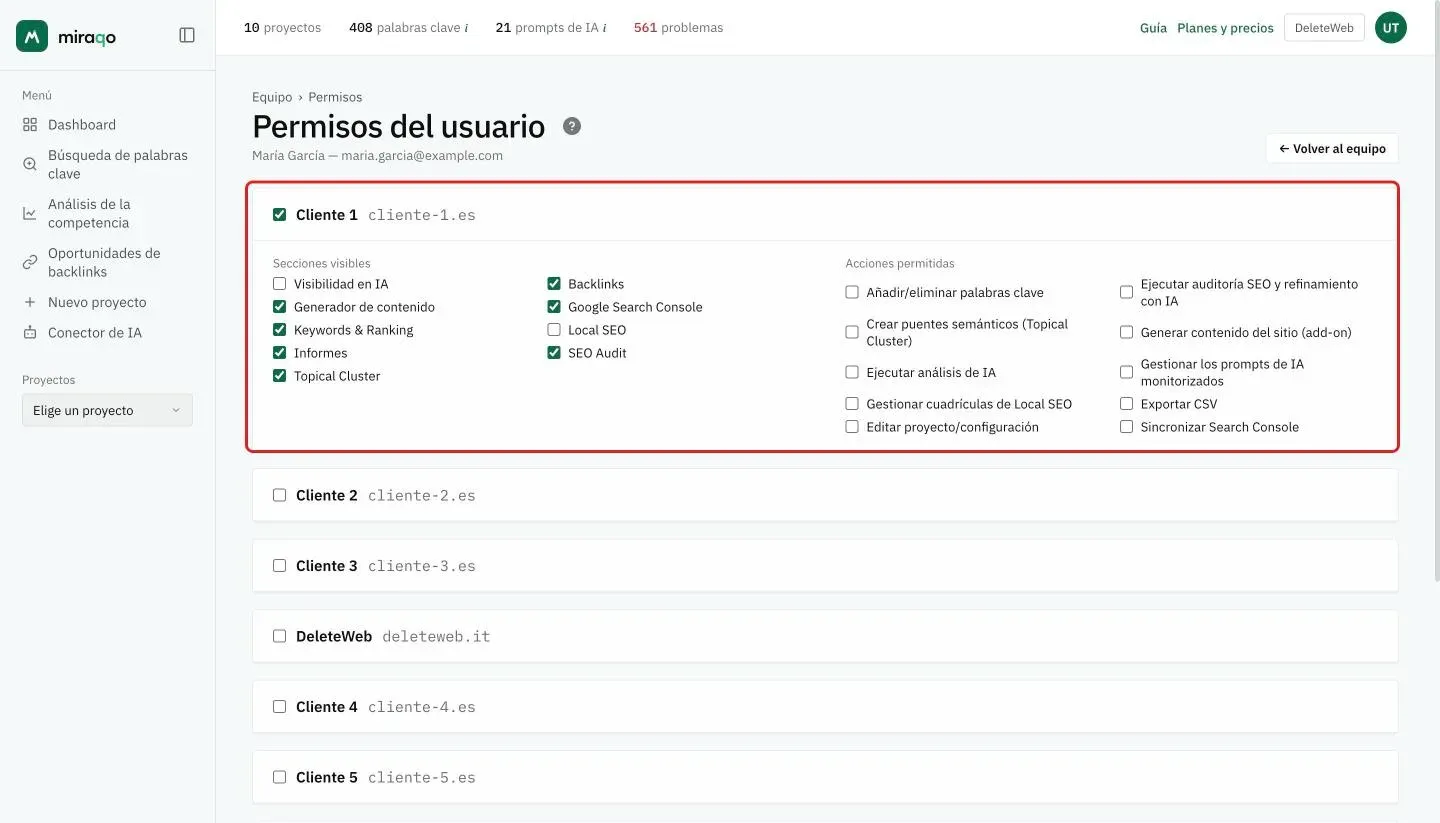Uncheck the SEO Audit section

tap(554, 353)
